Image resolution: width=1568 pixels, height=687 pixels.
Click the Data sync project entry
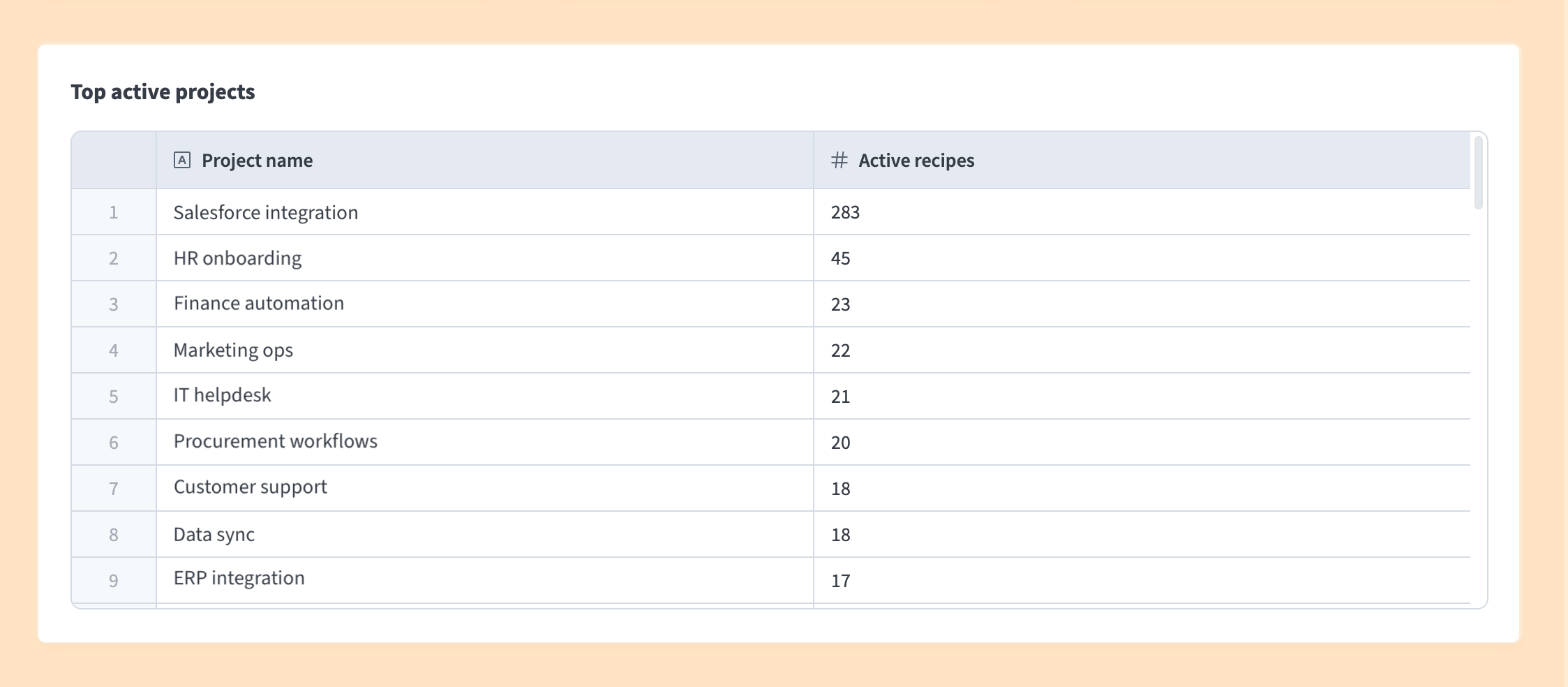214,533
